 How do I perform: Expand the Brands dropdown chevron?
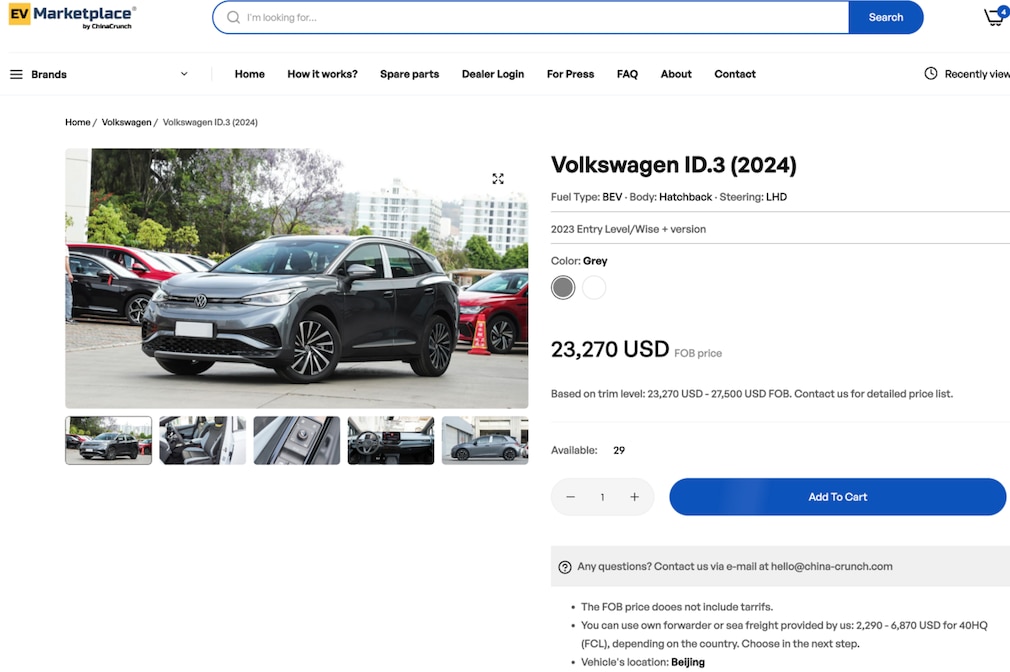pos(184,74)
